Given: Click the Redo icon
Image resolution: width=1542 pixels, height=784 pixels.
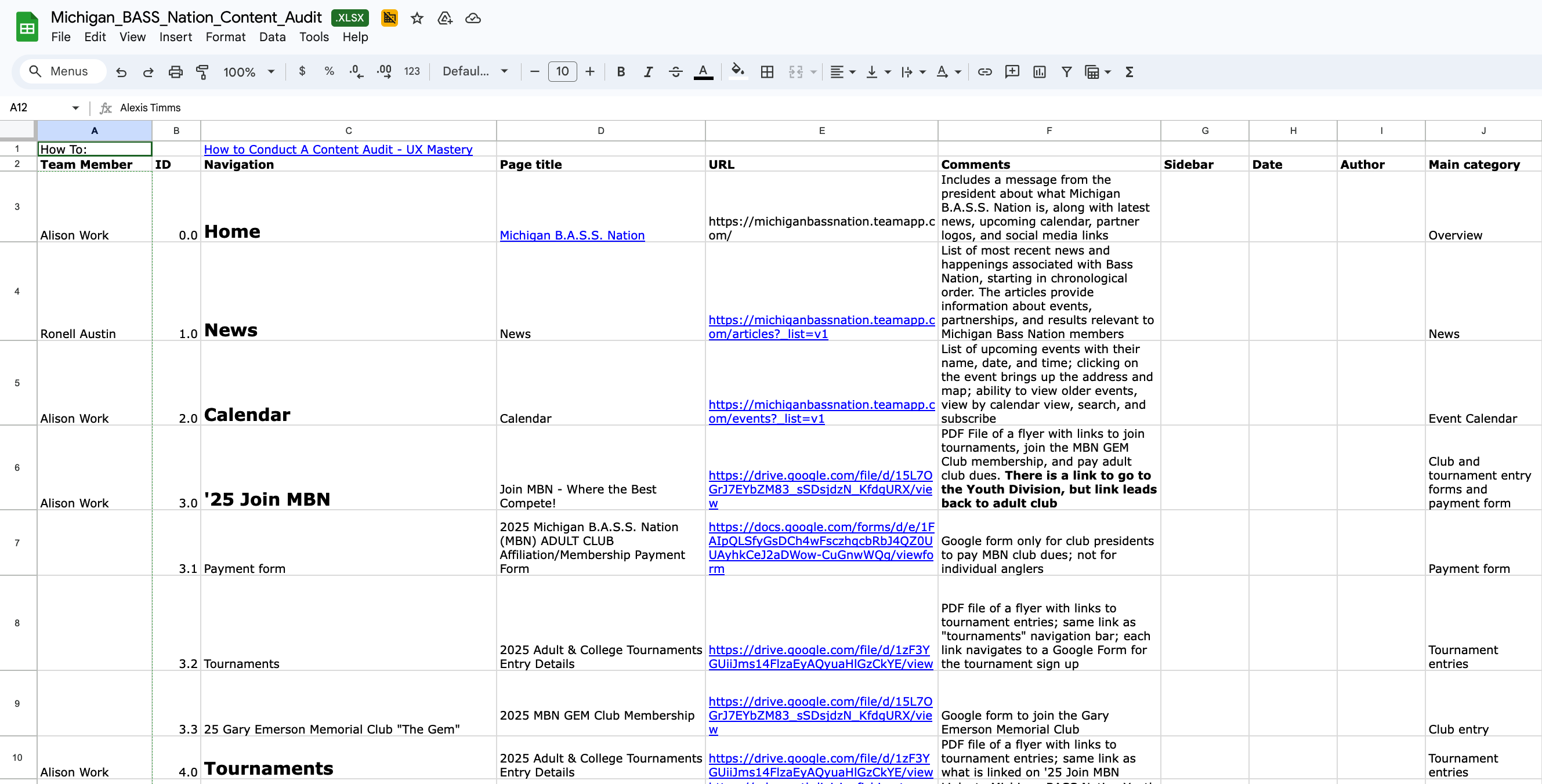Looking at the screenshot, I should point(148,72).
